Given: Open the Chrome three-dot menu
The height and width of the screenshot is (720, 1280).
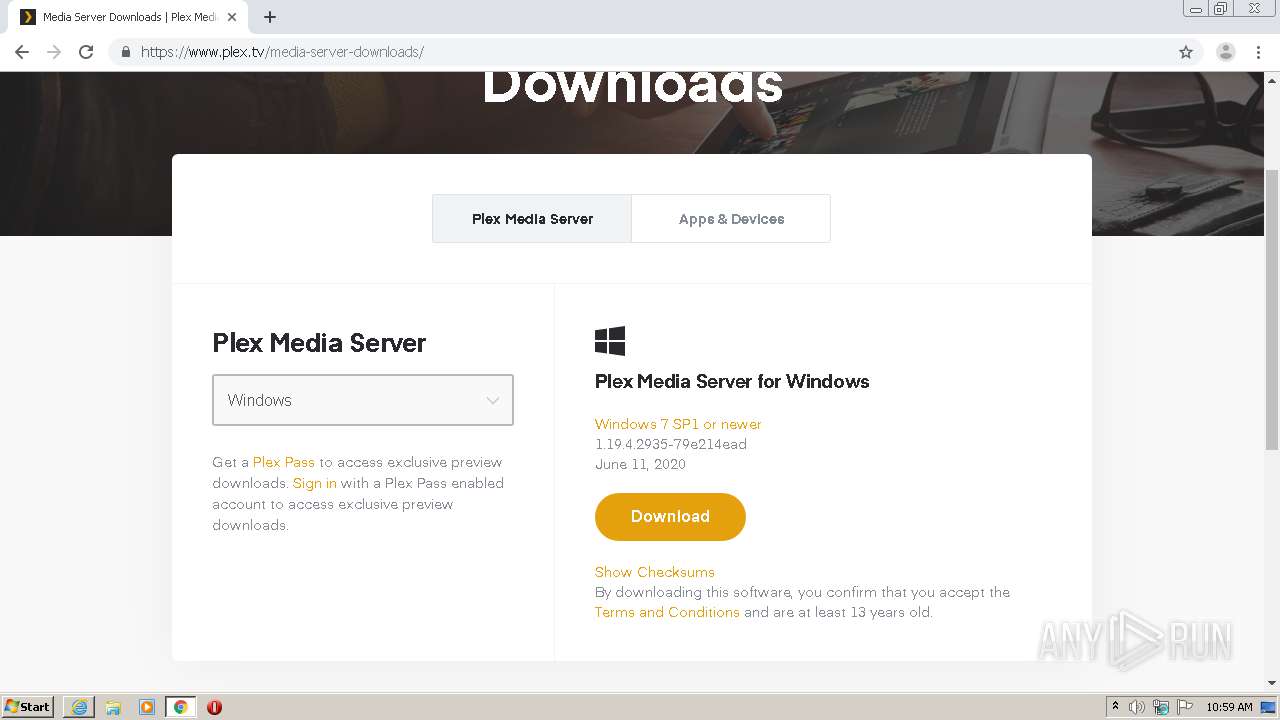Looking at the screenshot, I should [1258, 52].
